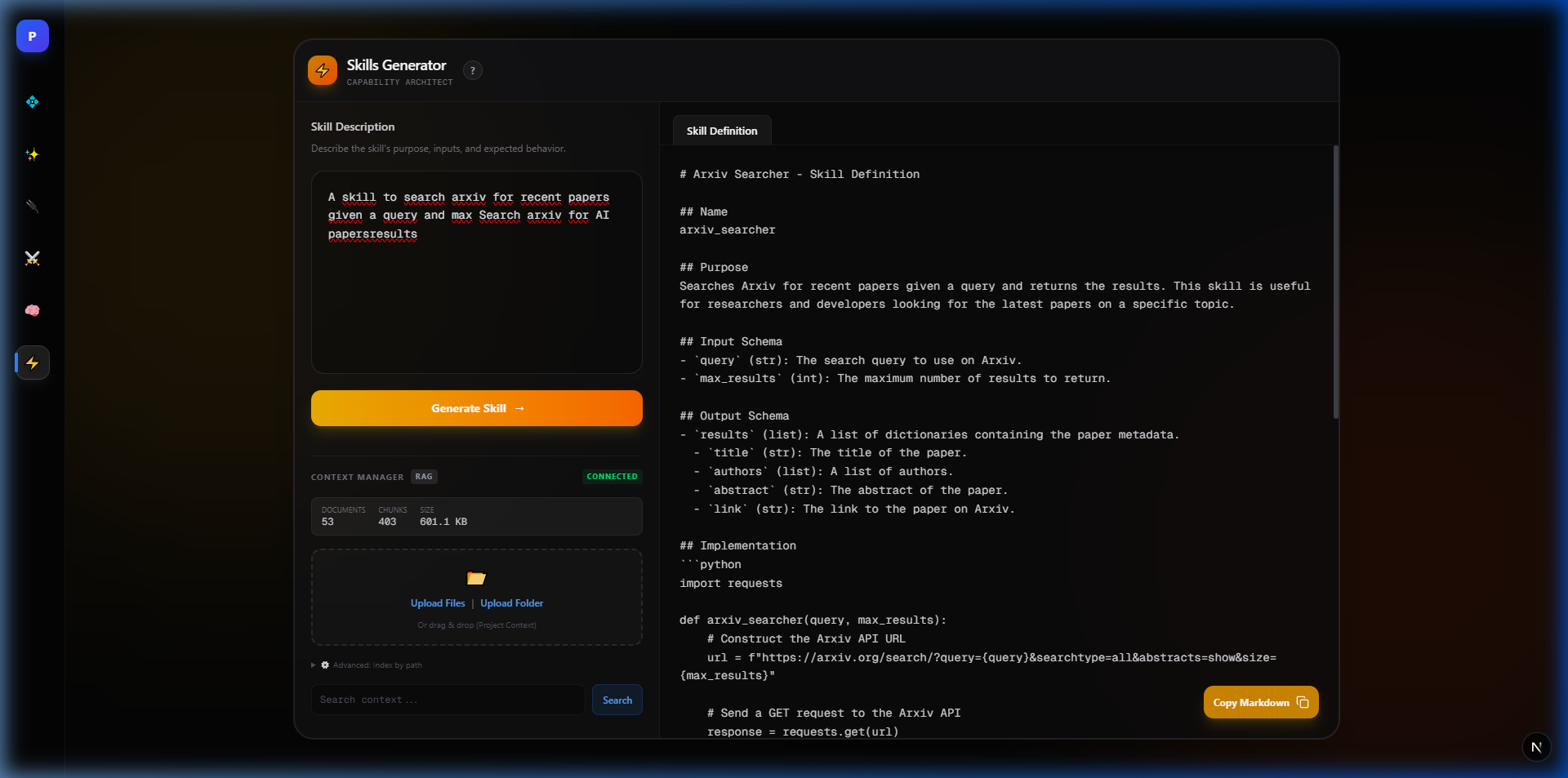
Task: Click the '## Output Schema' heading
Action: [734, 416]
